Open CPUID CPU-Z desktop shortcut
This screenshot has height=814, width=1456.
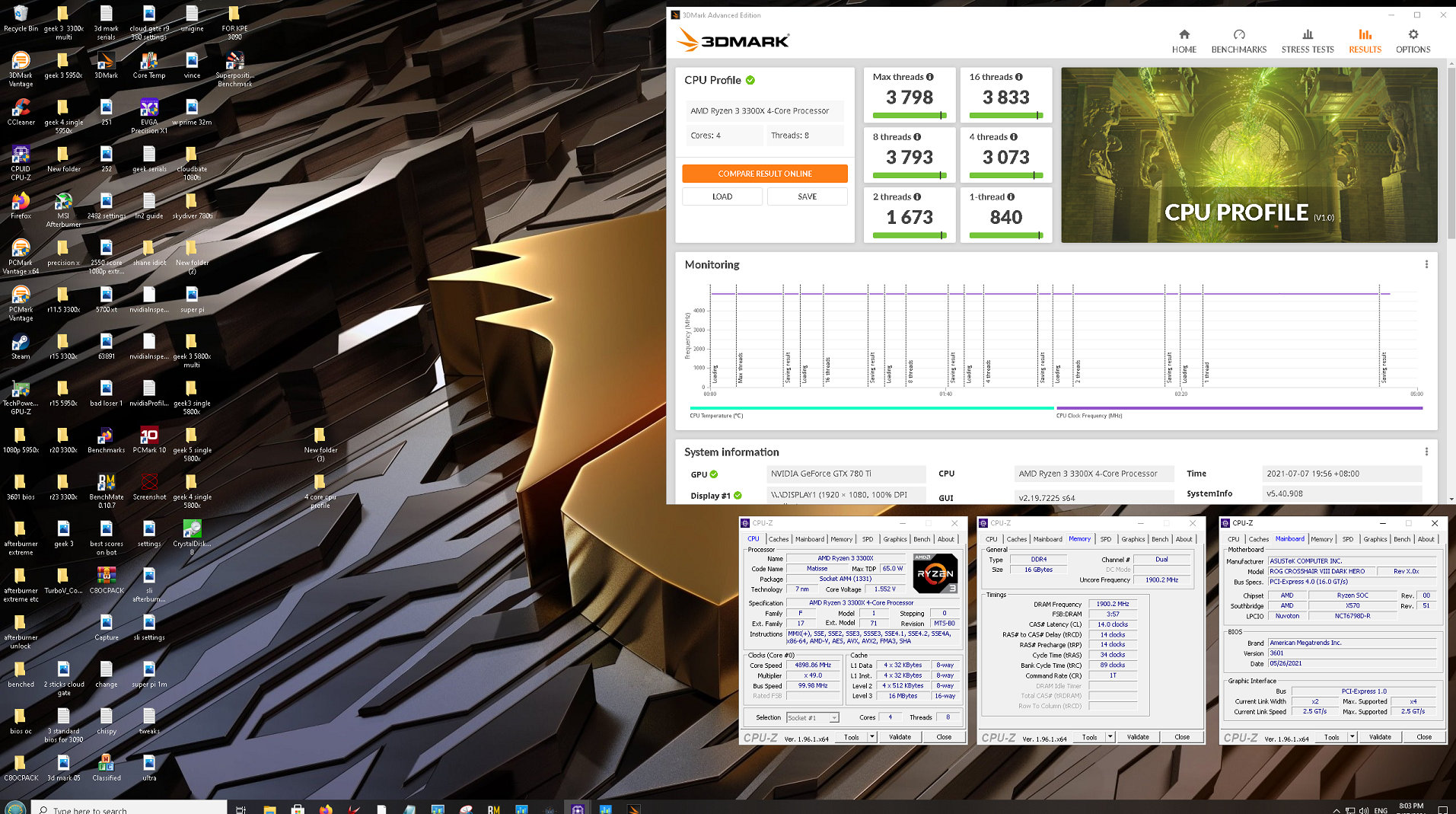[21, 163]
